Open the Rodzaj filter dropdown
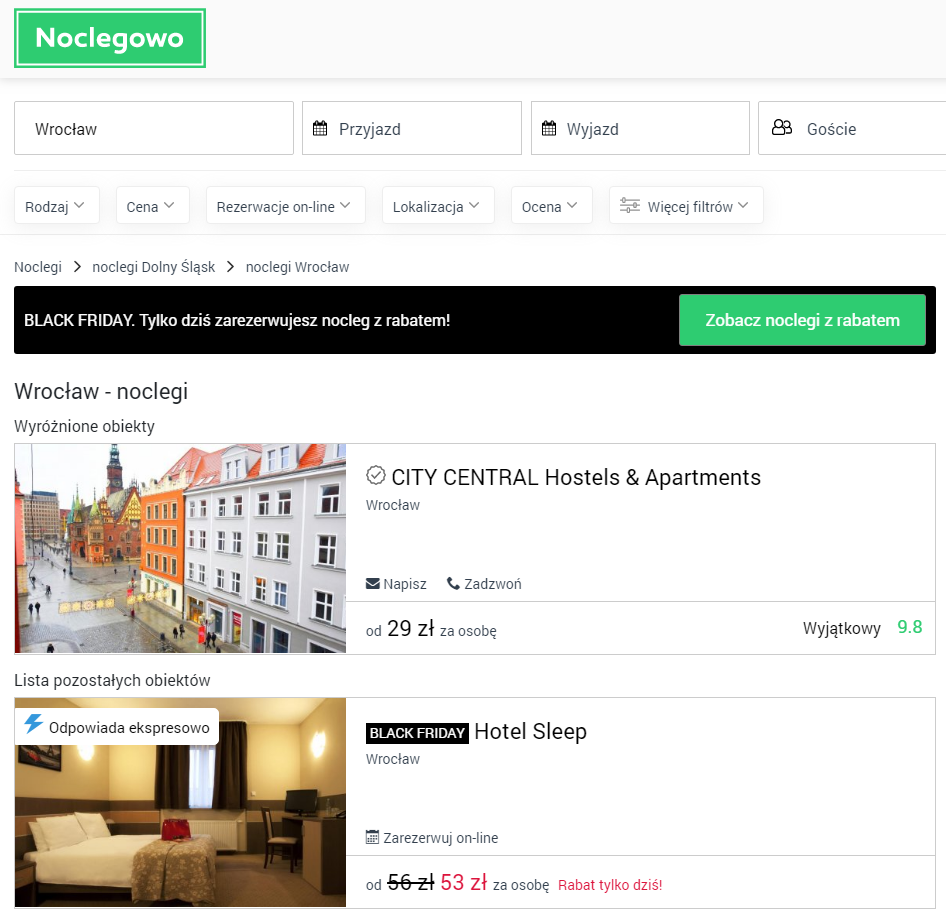The image size is (946, 921). [57, 206]
